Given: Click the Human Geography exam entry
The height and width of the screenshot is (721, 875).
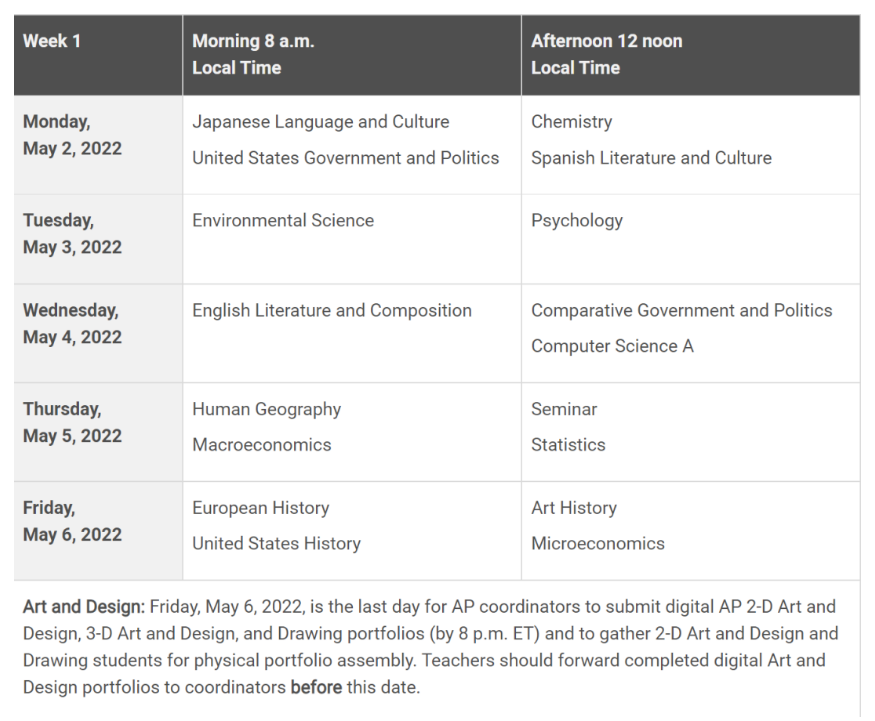Looking at the screenshot, I should pyautogui.click(x=266, y=410).
